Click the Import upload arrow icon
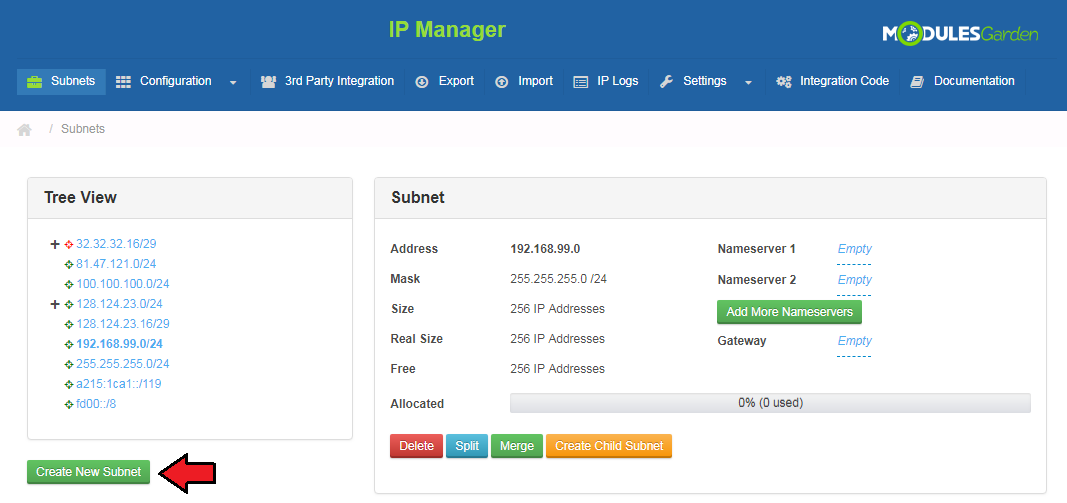 coord(502,82)
